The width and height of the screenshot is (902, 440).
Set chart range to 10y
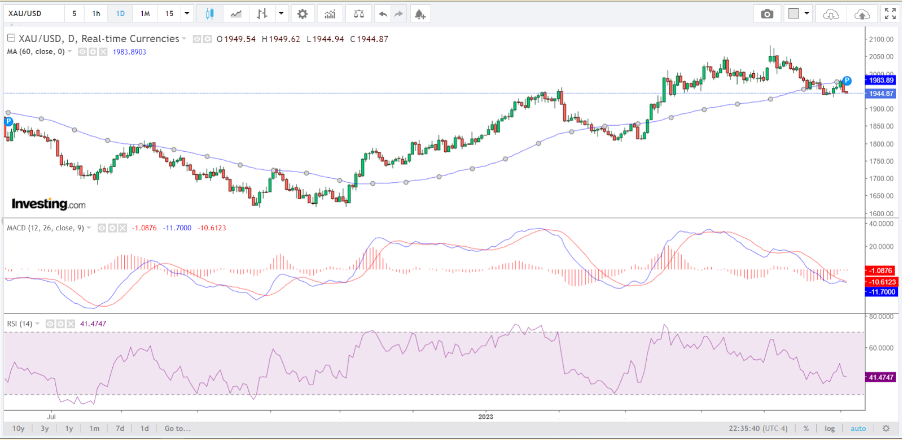(19, 428)
